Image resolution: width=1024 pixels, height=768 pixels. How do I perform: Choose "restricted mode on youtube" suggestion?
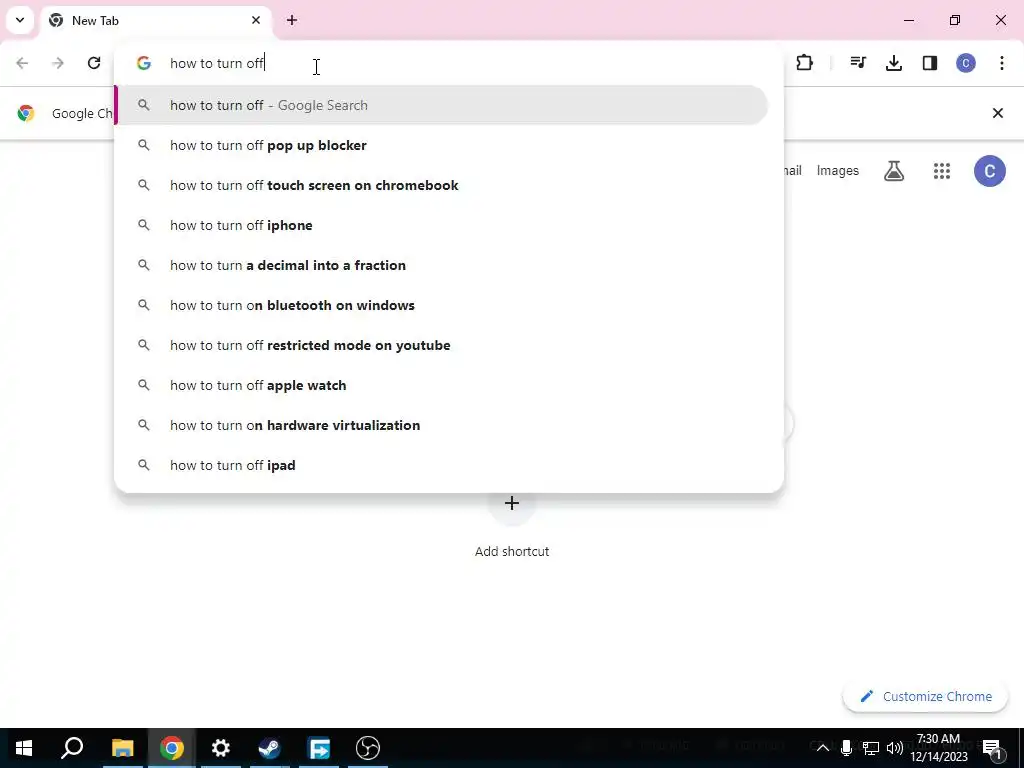(x=441, y=345)
